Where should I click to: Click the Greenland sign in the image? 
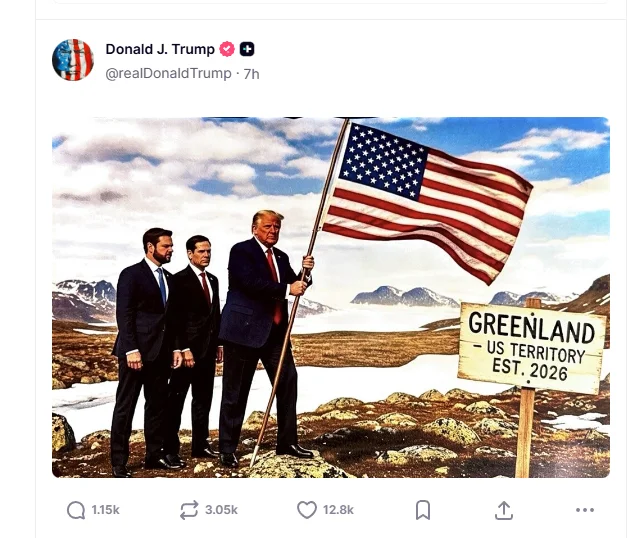click(x=531, y=347)
